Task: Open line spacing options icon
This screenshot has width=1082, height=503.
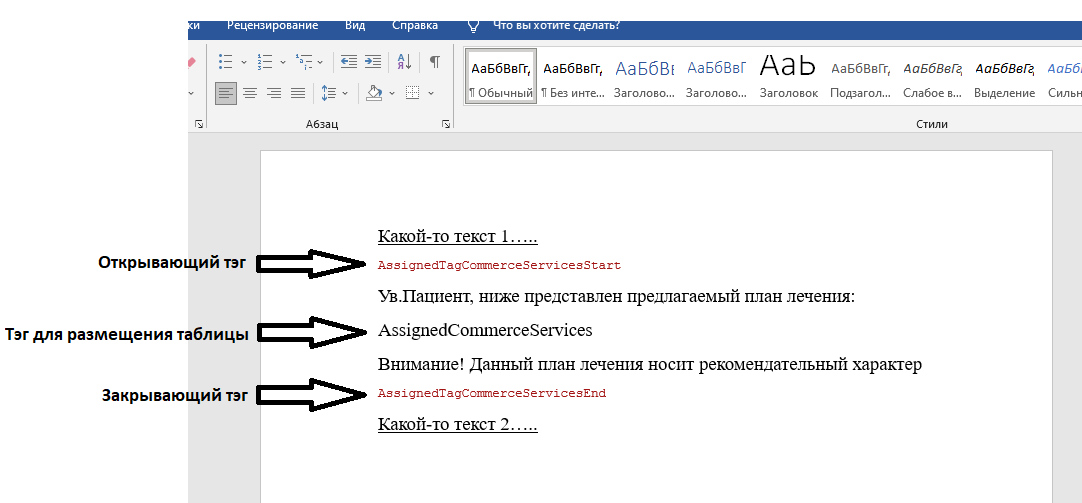Action: point(328,92)
